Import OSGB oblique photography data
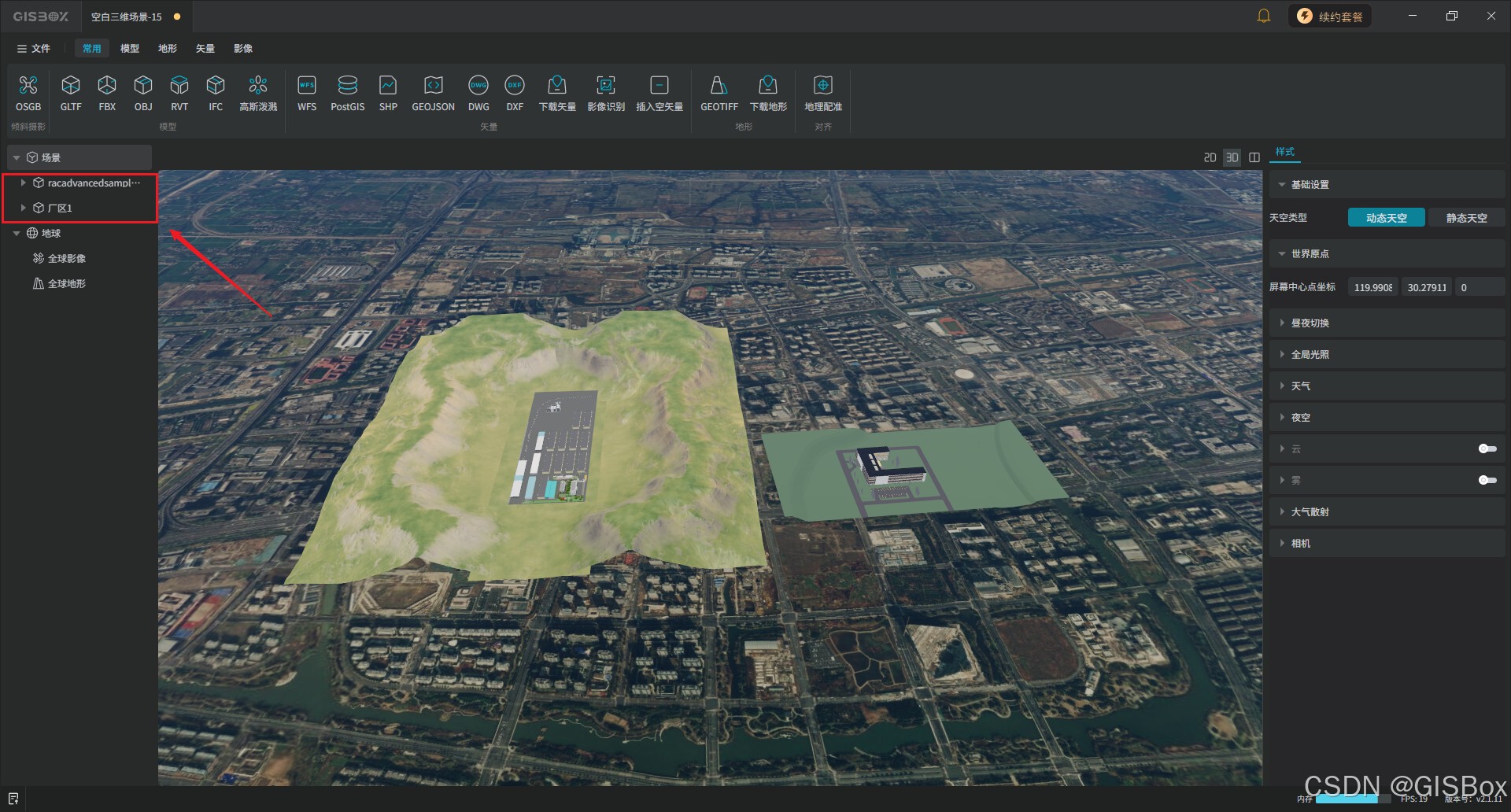 pyautogui.click(x=28, y=93)
